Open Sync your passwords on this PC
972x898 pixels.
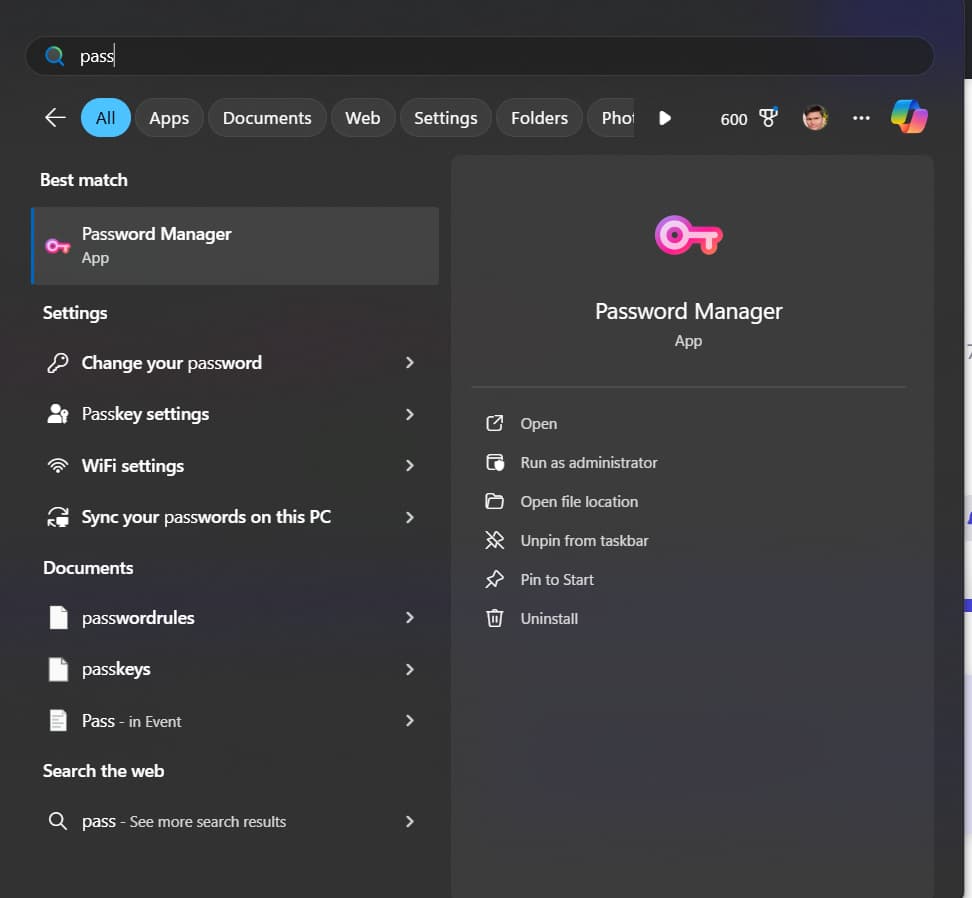point(234,517)
